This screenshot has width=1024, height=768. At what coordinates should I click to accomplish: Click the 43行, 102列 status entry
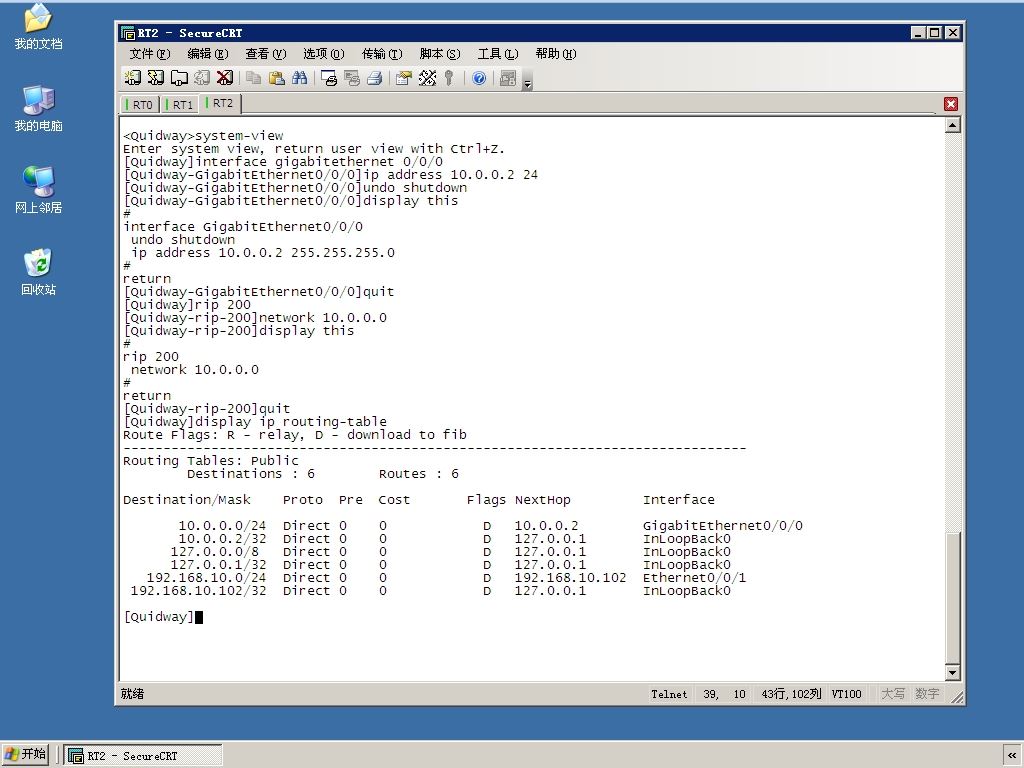791,694
